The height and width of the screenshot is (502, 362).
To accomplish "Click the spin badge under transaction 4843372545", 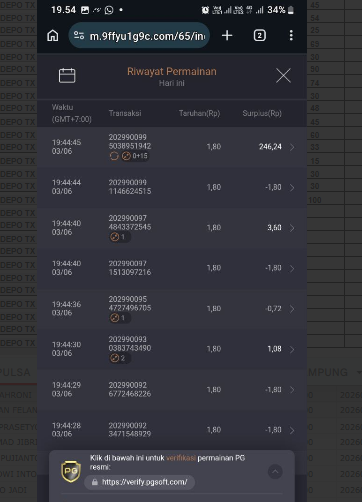I will pos(119,237).
